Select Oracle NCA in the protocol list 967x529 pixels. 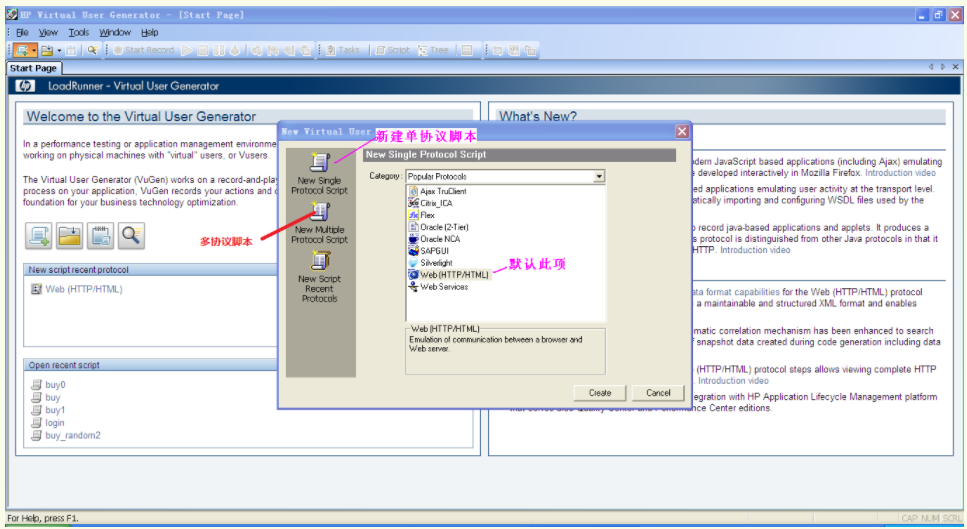[434, 239]
